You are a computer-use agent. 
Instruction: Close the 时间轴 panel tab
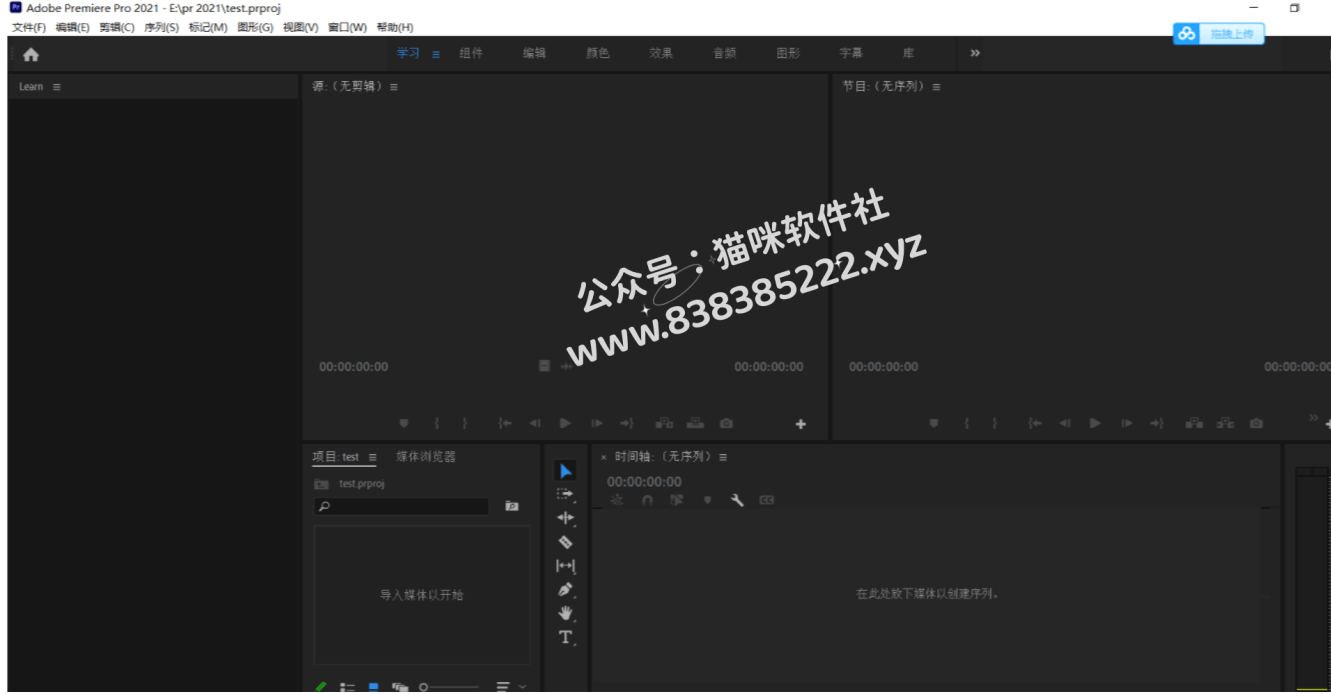[x=604, y=457]
